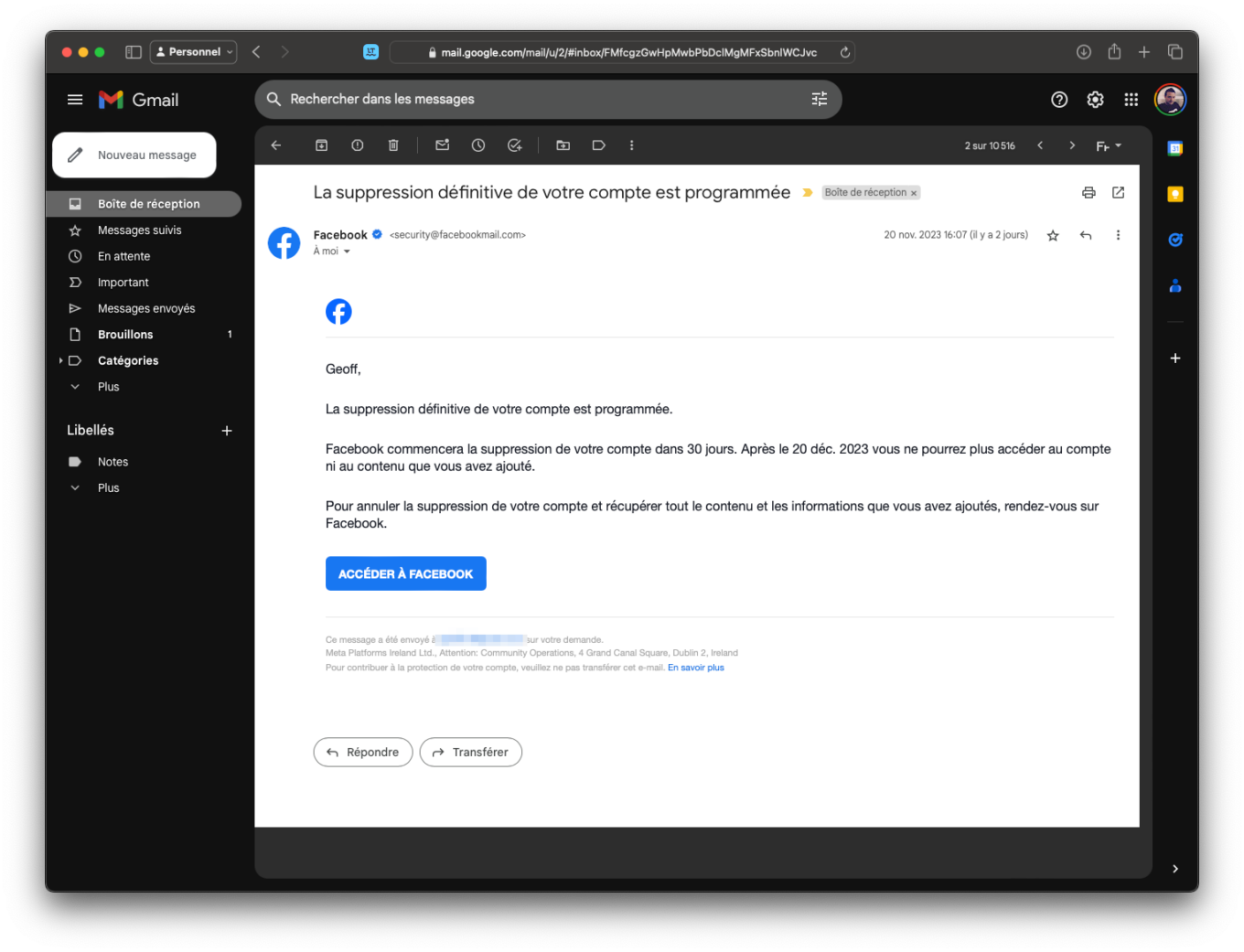Open message more options three dots
Screen dimensions: 1244x952
1118,235
